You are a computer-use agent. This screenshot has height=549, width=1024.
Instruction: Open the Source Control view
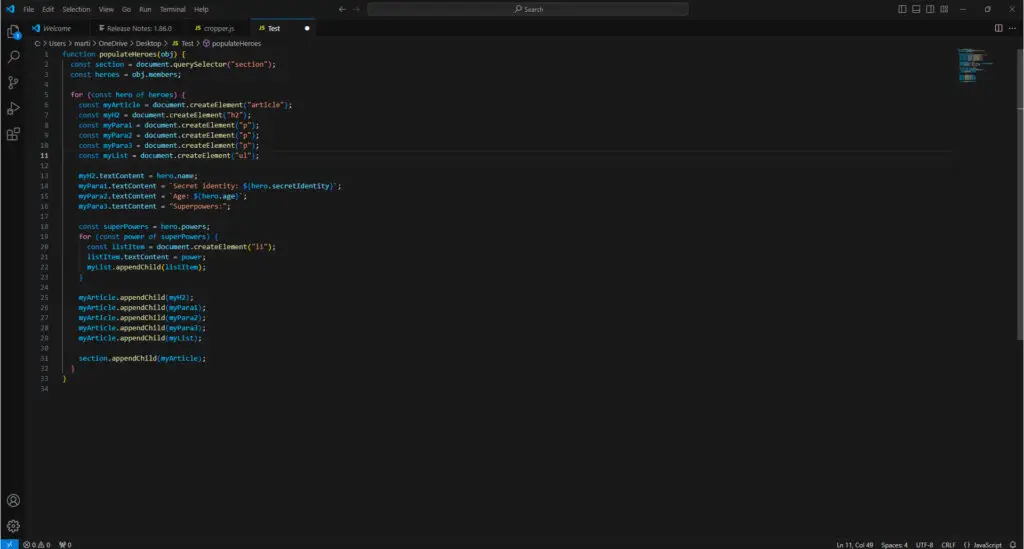[13, 83]
